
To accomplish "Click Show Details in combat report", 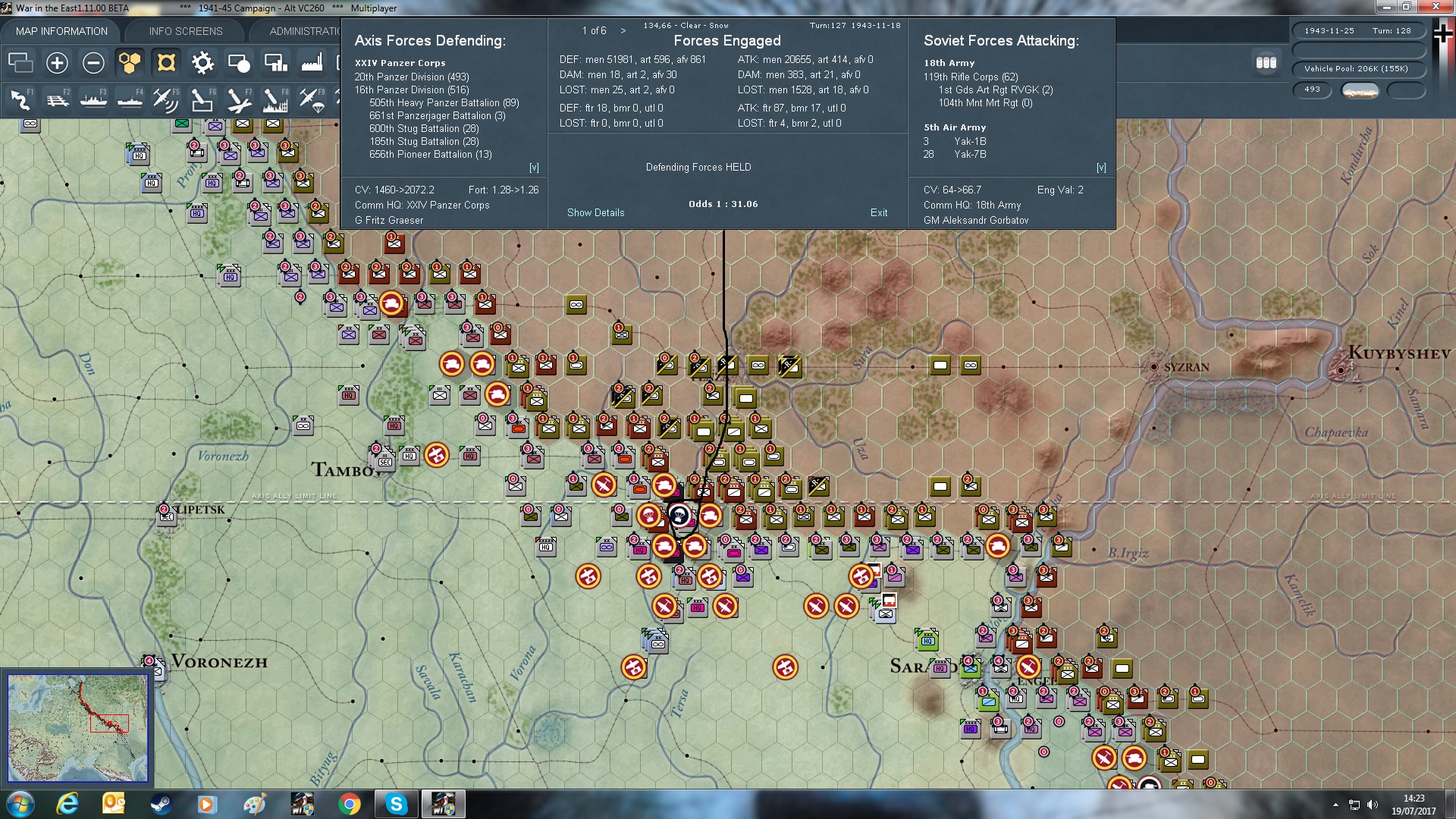I will (x=595, y=212).
